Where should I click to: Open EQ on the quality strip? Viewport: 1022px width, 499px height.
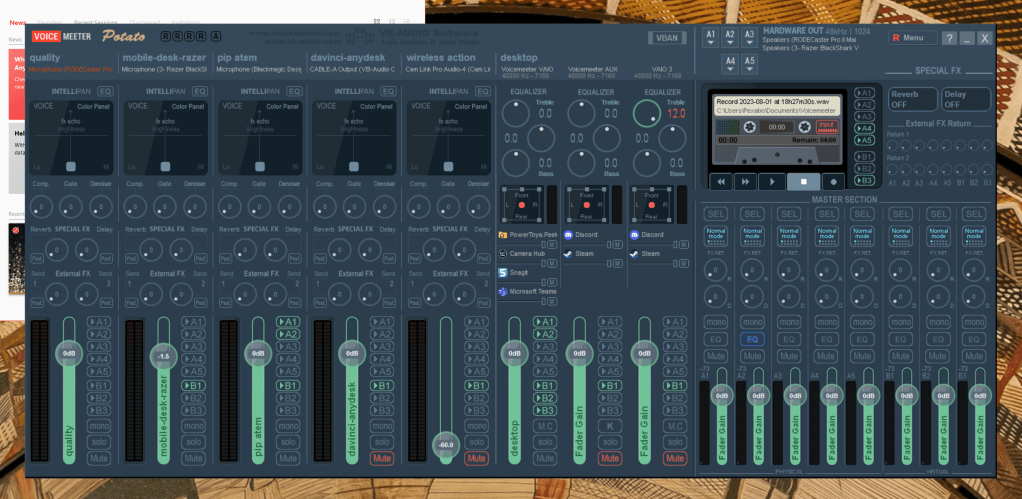pyautogui.click(x=106, y=92)
